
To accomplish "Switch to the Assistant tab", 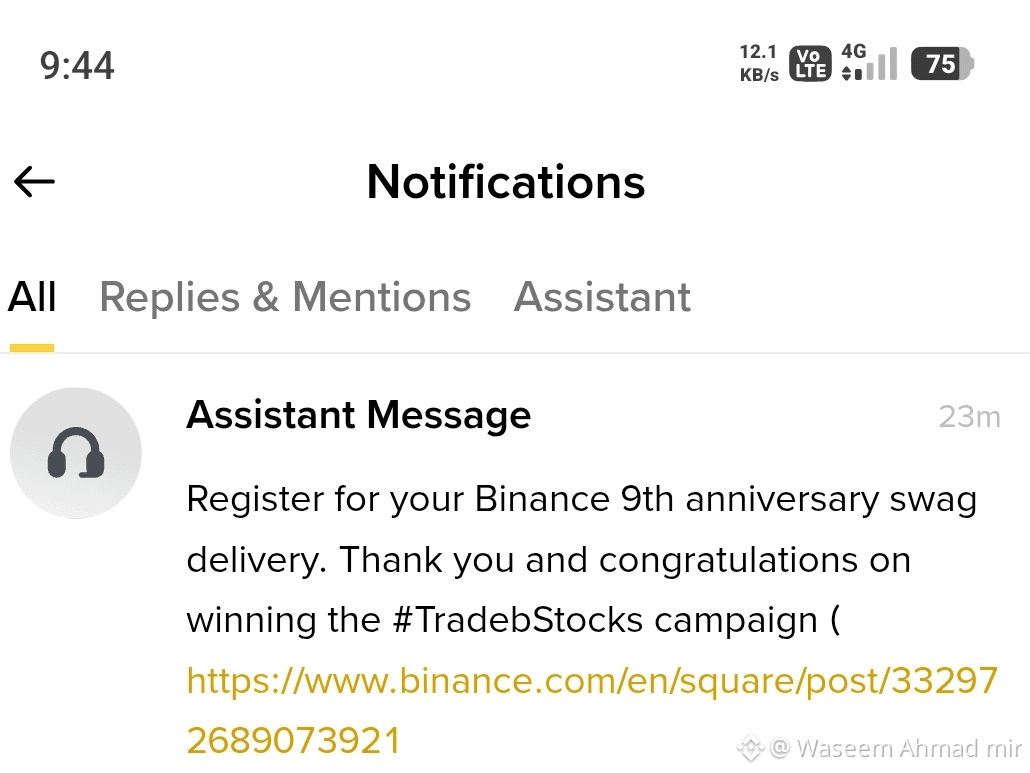I will (602, 297).
